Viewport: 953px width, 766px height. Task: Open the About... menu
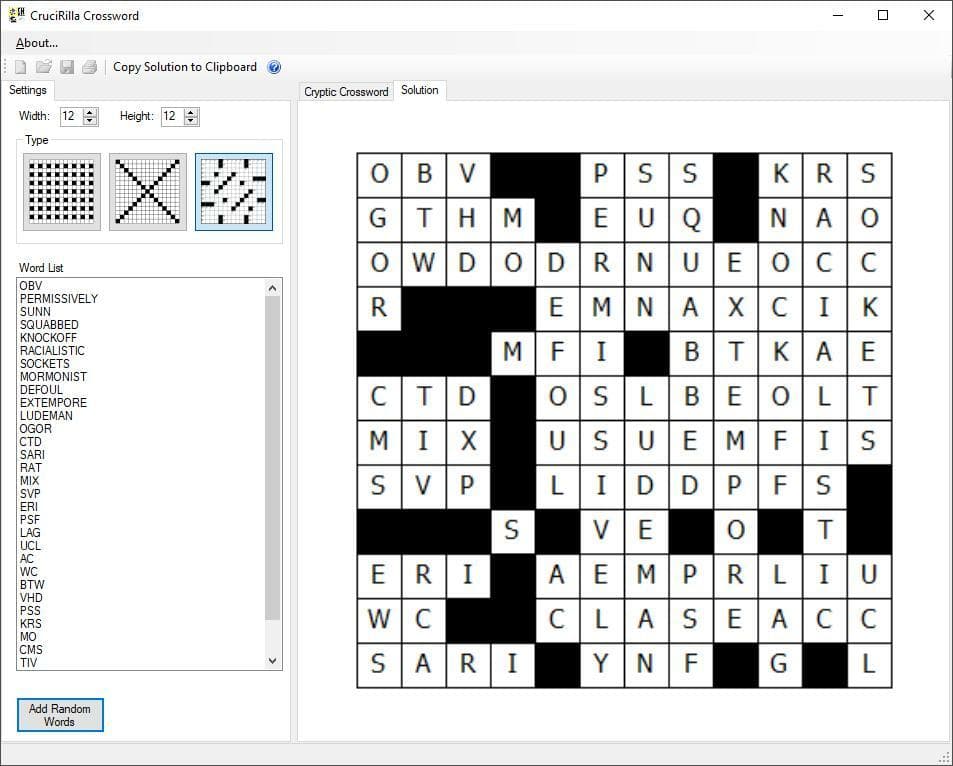[36, 43]
